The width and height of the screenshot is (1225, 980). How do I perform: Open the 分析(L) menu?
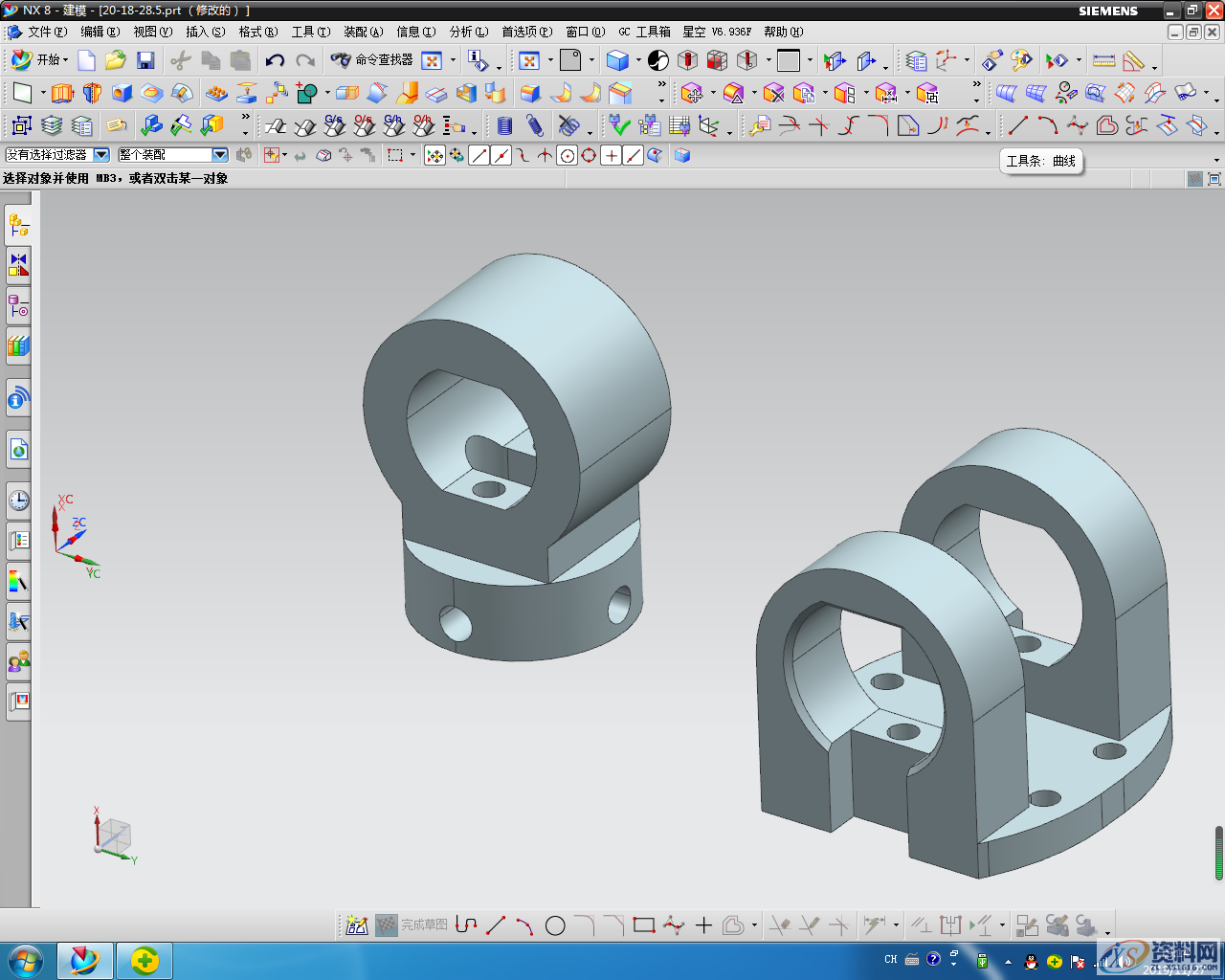tap(468, 32)
